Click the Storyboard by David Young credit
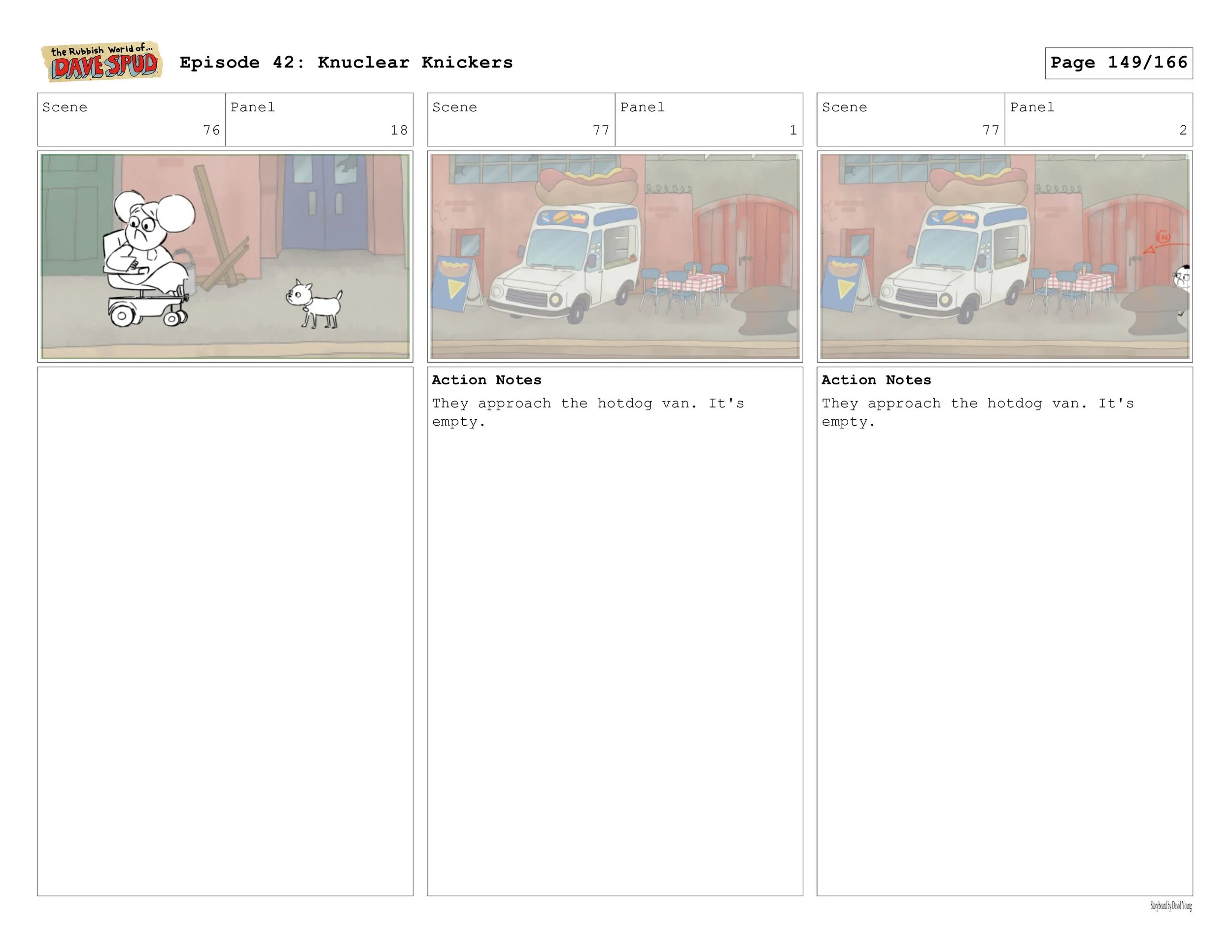This screenshot has width=1232, height=952. [x=1170, y=906]
